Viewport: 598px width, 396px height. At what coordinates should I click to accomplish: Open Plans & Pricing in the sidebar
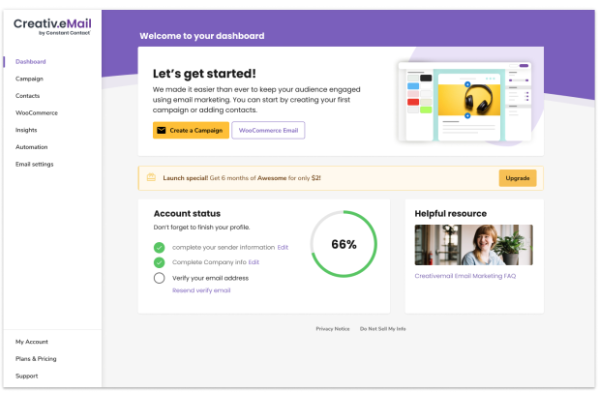pyautogui.click(x=36, y=359)
